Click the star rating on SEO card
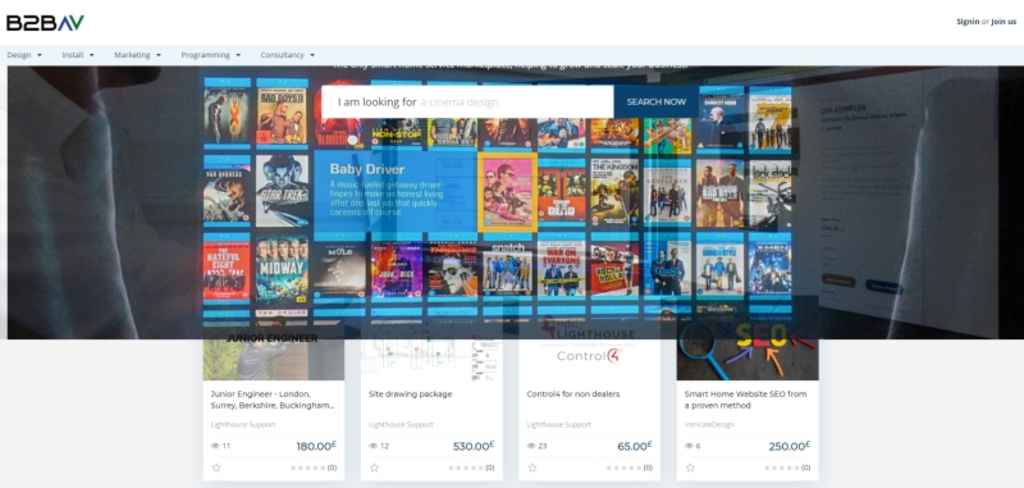 tap(782, 468)
